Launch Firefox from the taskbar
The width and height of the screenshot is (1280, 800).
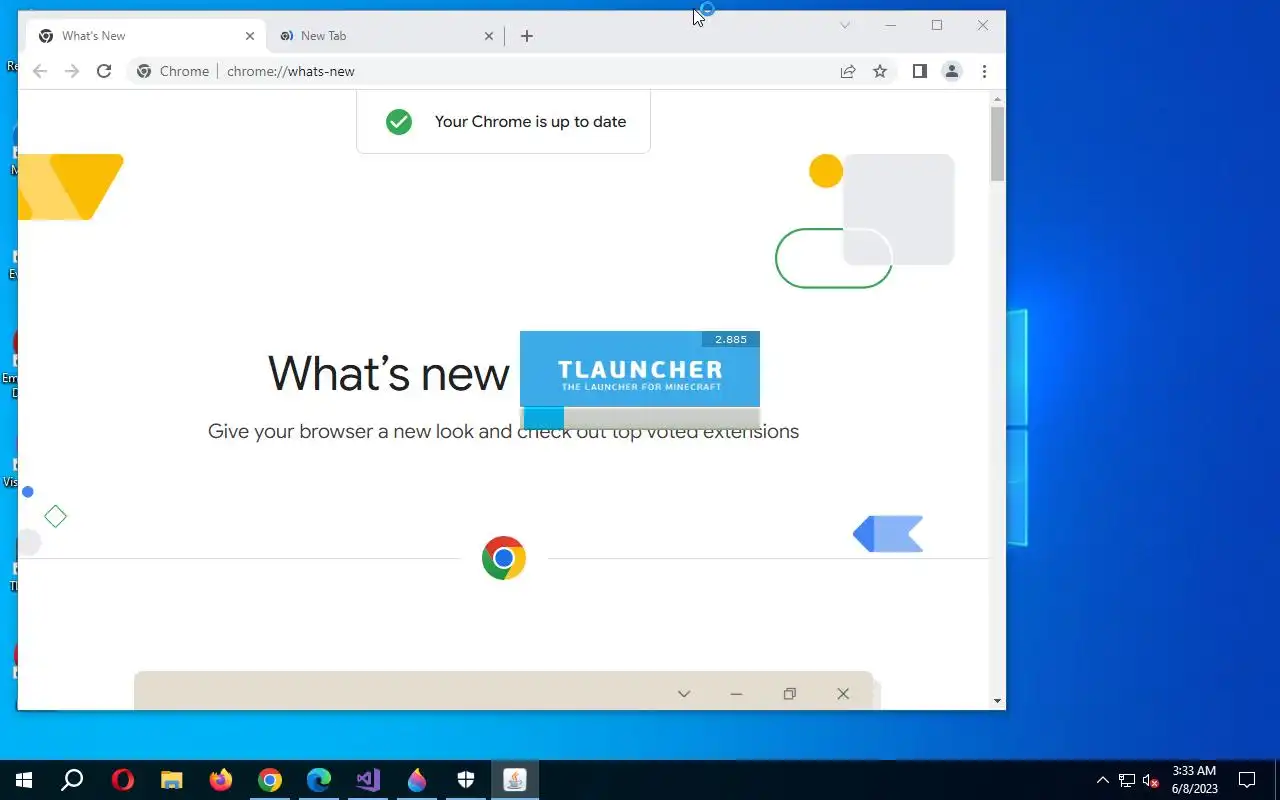221,780
